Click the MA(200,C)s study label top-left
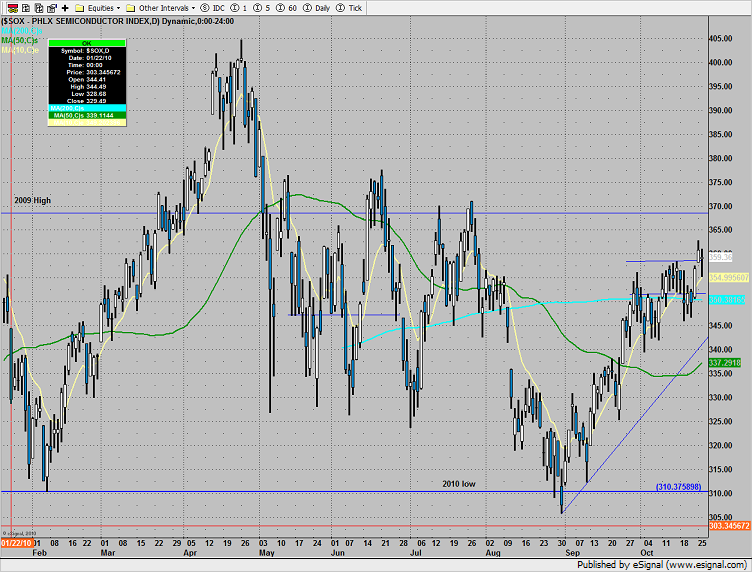This screenshot has width=752, height=572. click(x=22, y=31)
